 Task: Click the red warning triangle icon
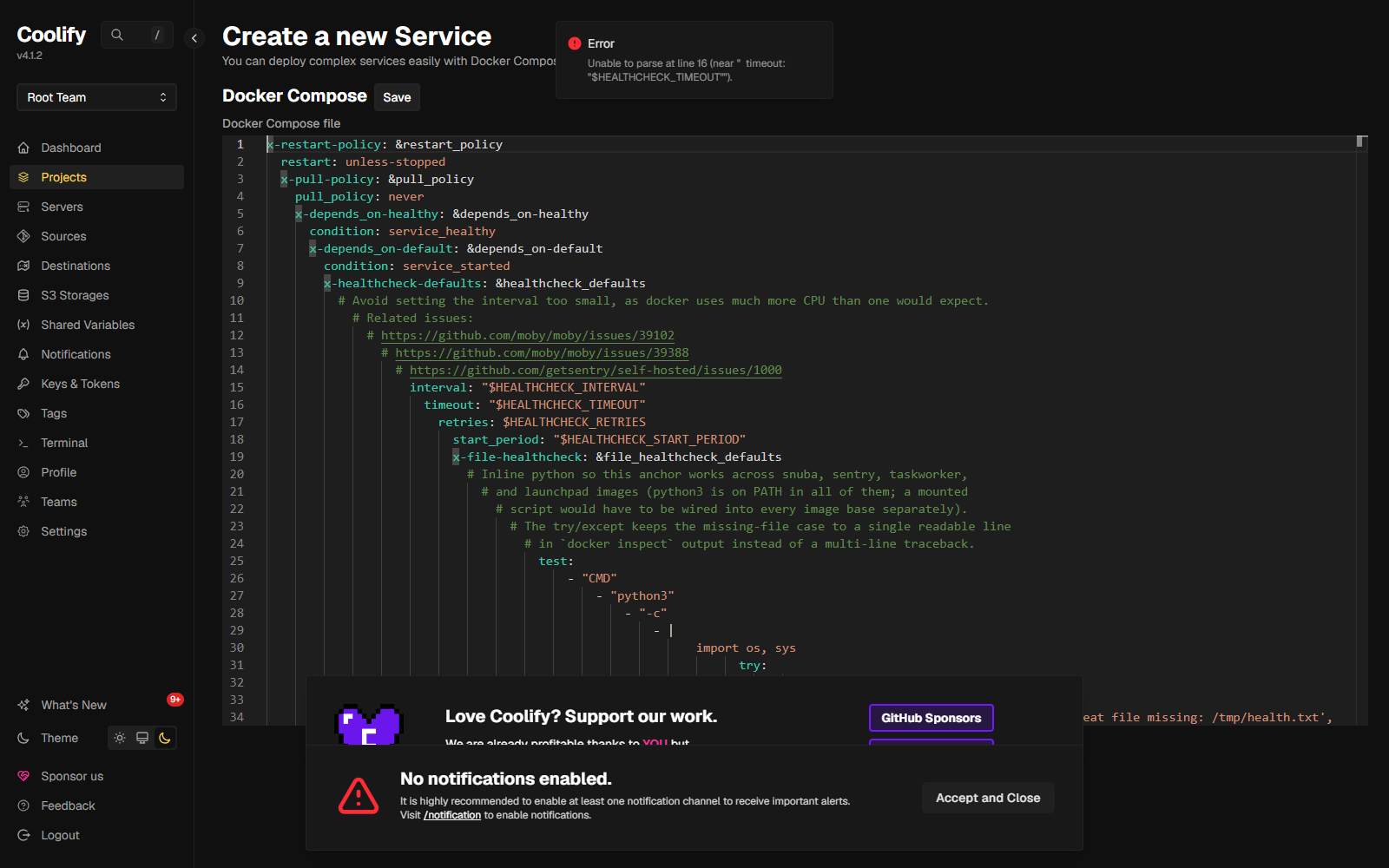click(359, 796)
